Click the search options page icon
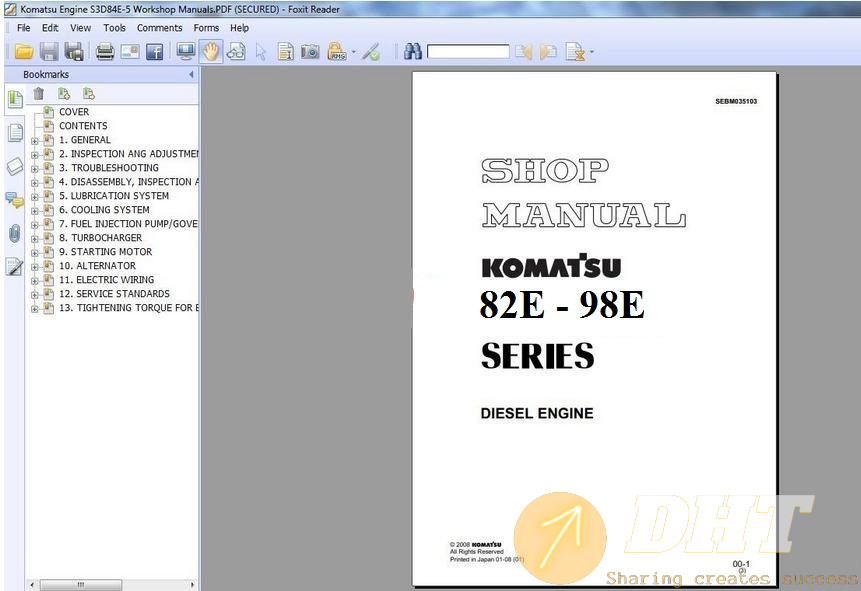861x591 pixels. coord(575,52)
